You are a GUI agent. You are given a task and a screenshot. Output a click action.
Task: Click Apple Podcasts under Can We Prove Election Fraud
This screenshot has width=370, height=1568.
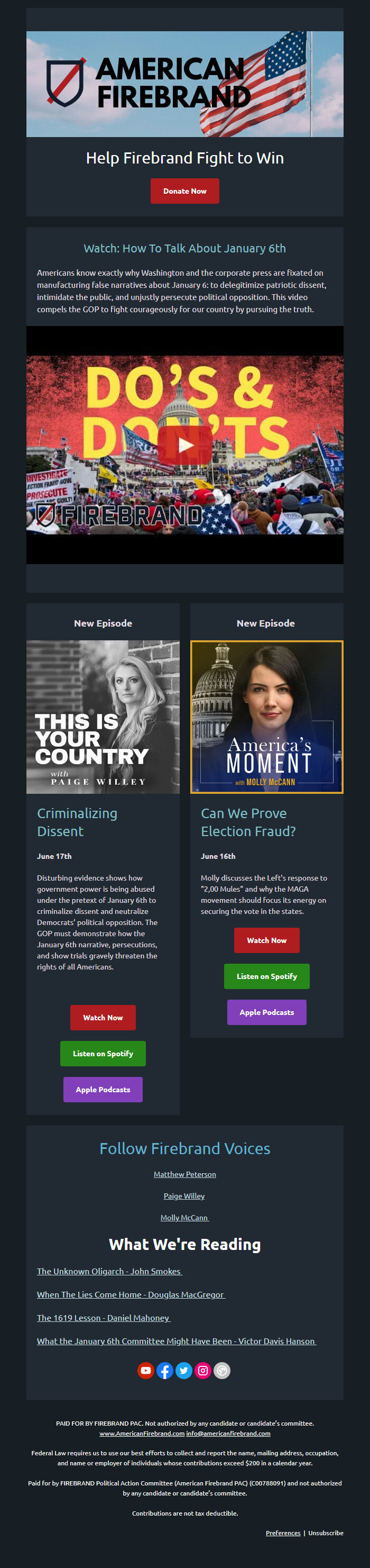(267, 1012)
